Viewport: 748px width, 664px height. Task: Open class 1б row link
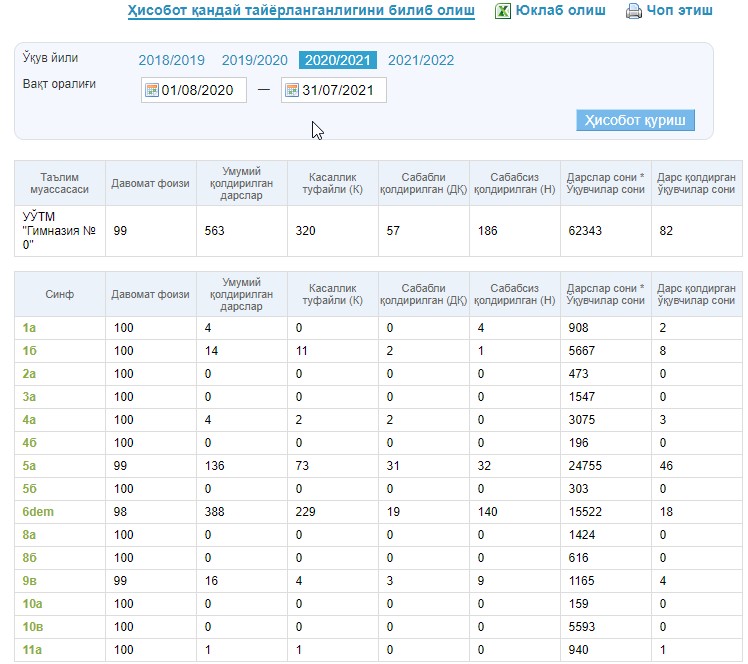(x=28, y=351)
